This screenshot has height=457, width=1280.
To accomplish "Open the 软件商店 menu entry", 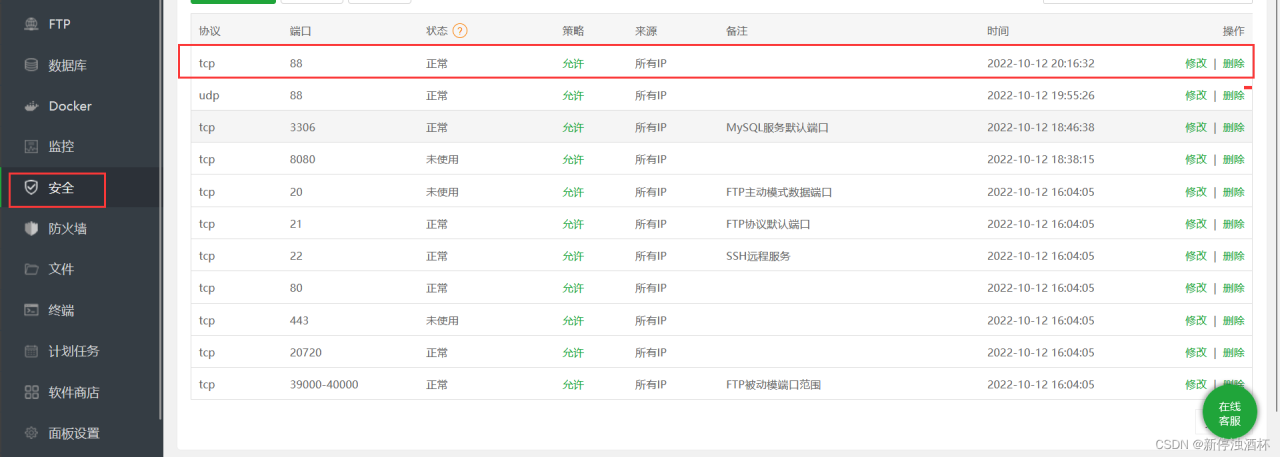I will 74,392.
